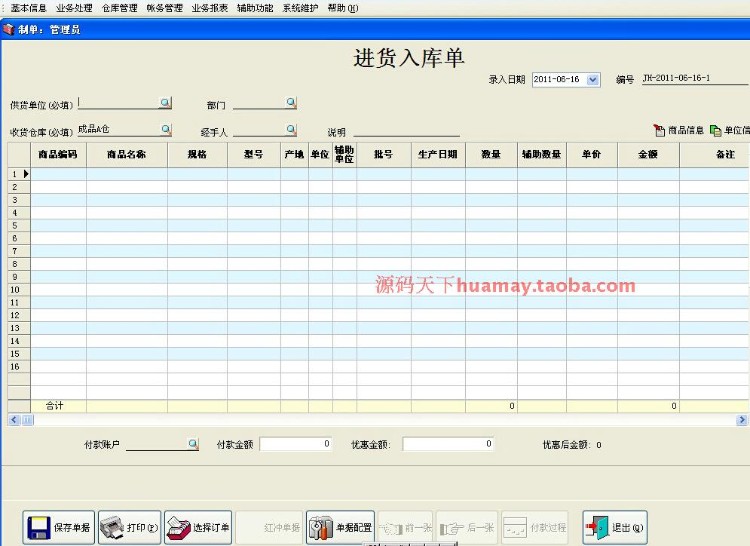Select row number 16 header

(19, 367)
